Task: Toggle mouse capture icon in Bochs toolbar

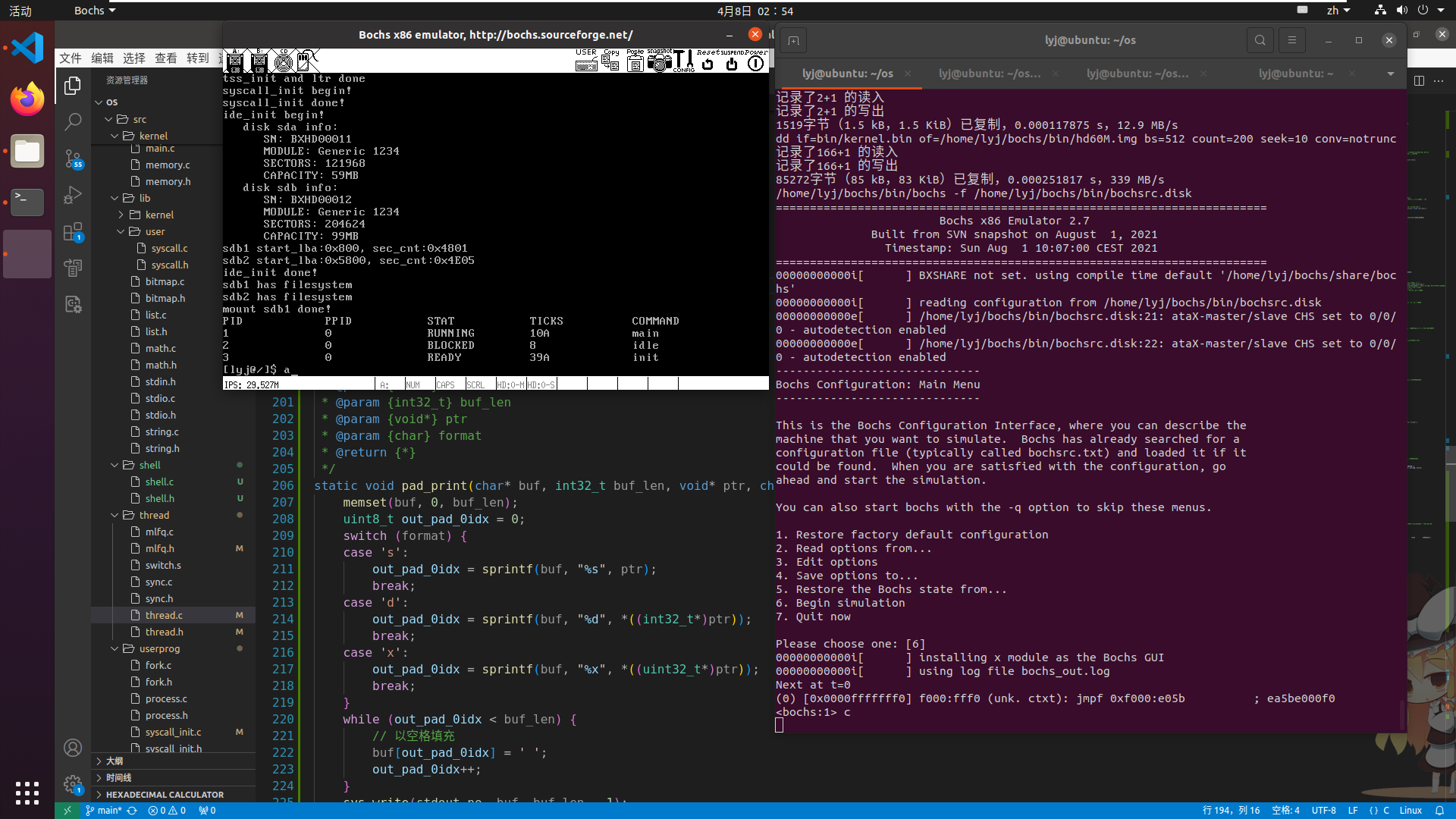Action: [308, 61]
